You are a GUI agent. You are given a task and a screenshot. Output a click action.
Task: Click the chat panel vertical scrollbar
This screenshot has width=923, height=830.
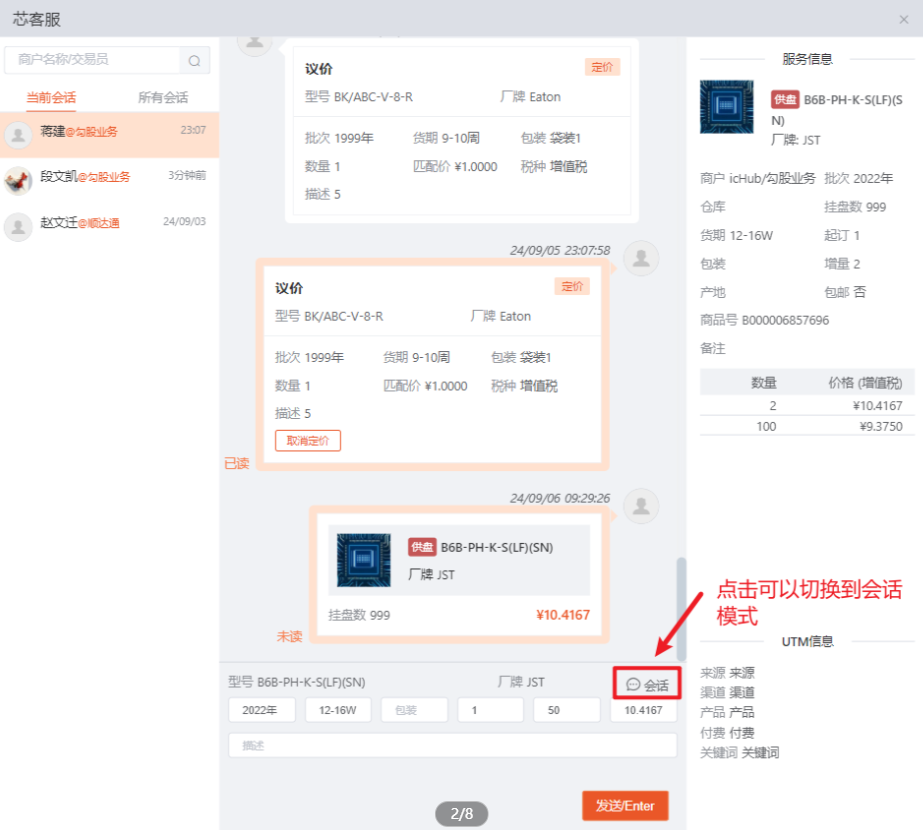[x=682, y=600]
